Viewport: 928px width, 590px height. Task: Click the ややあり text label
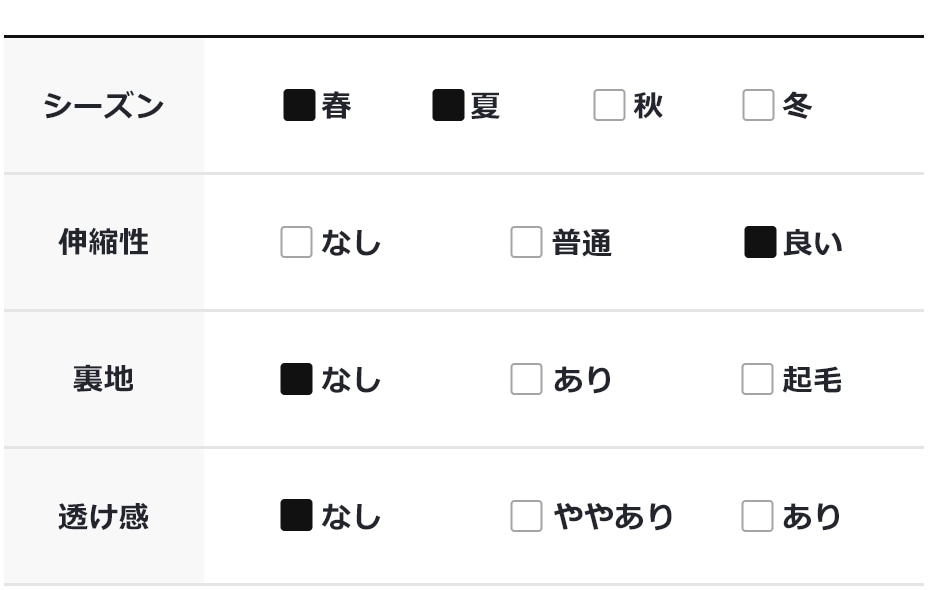pyautogui.click(x=613, y=517)
